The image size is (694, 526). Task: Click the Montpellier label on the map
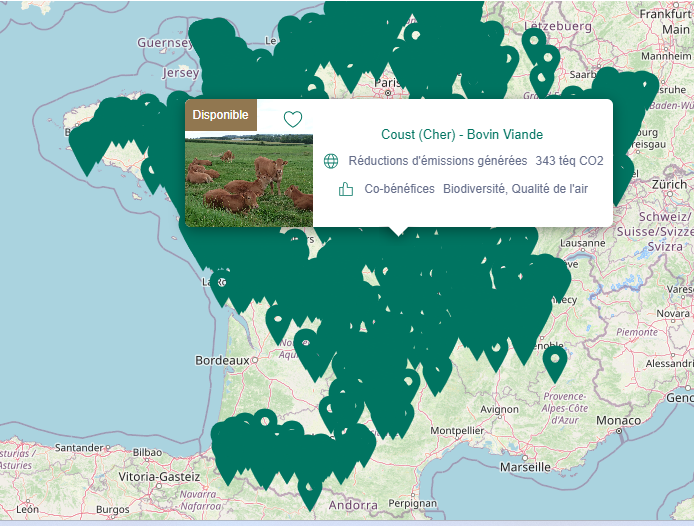click(x=457, y=430)
